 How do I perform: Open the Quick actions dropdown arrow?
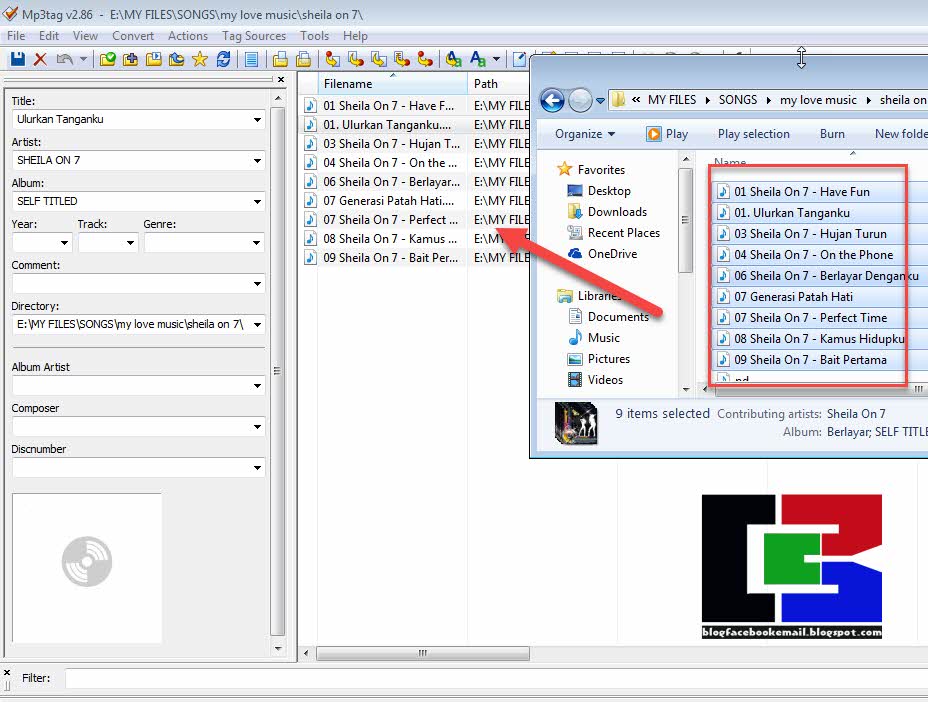pyautogui.click(x=496, y=59)
